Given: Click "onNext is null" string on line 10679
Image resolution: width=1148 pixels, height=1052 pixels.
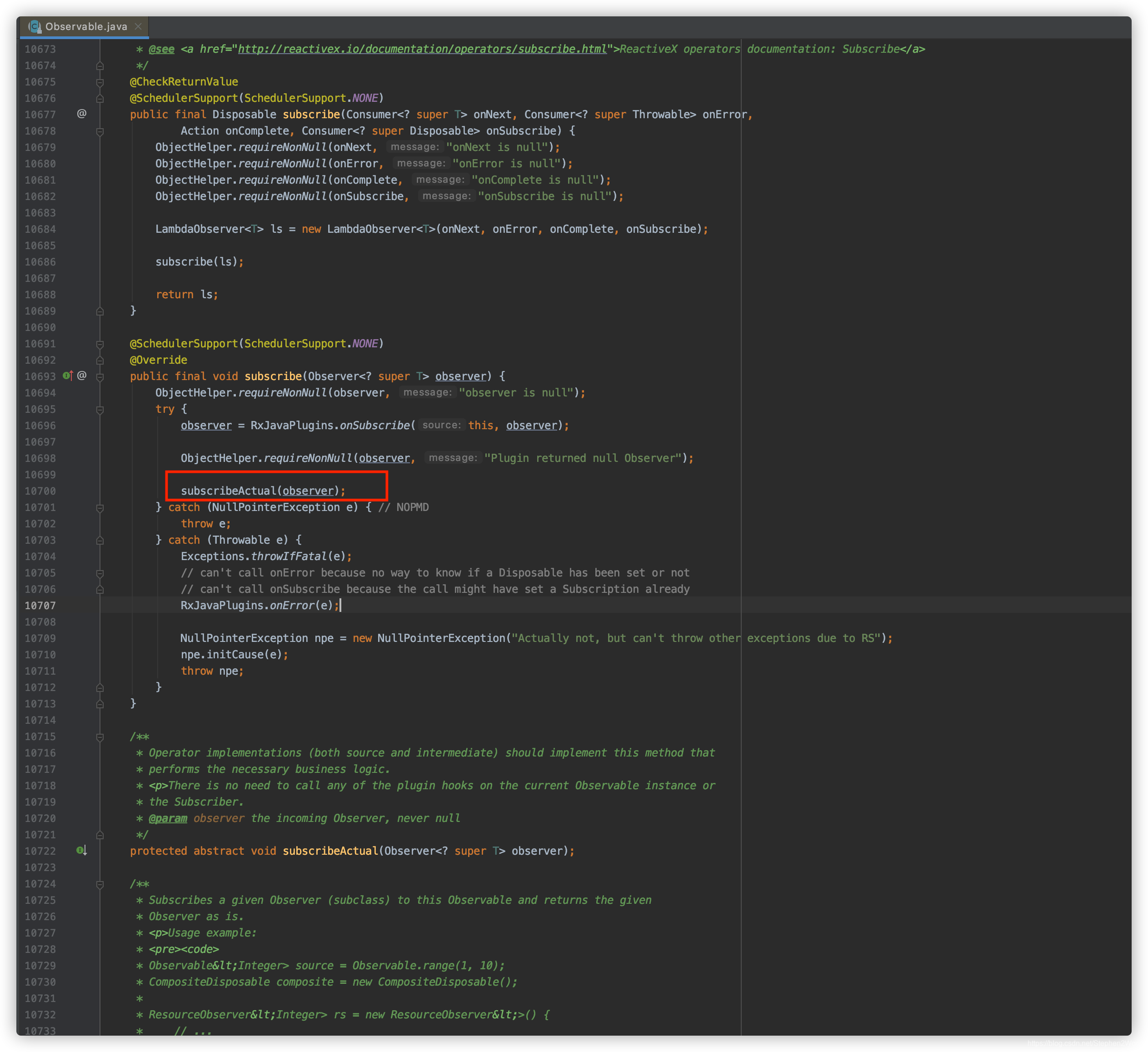Looking at the screenshot, I should (x=497, y=147).
